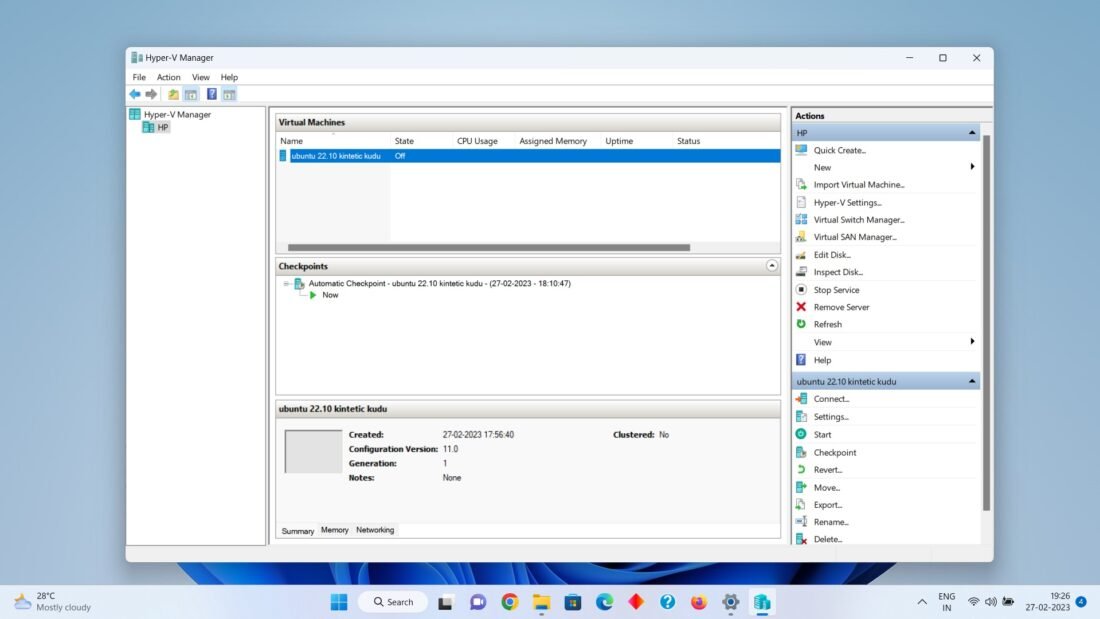Click Edit Disk in the Actions pane

(832, 254)
